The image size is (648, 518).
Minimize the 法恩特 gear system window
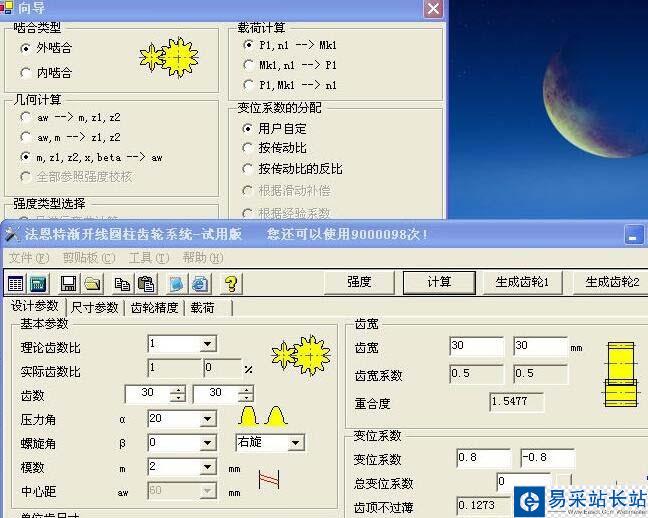pyautogui.click(x=634, y=235)
